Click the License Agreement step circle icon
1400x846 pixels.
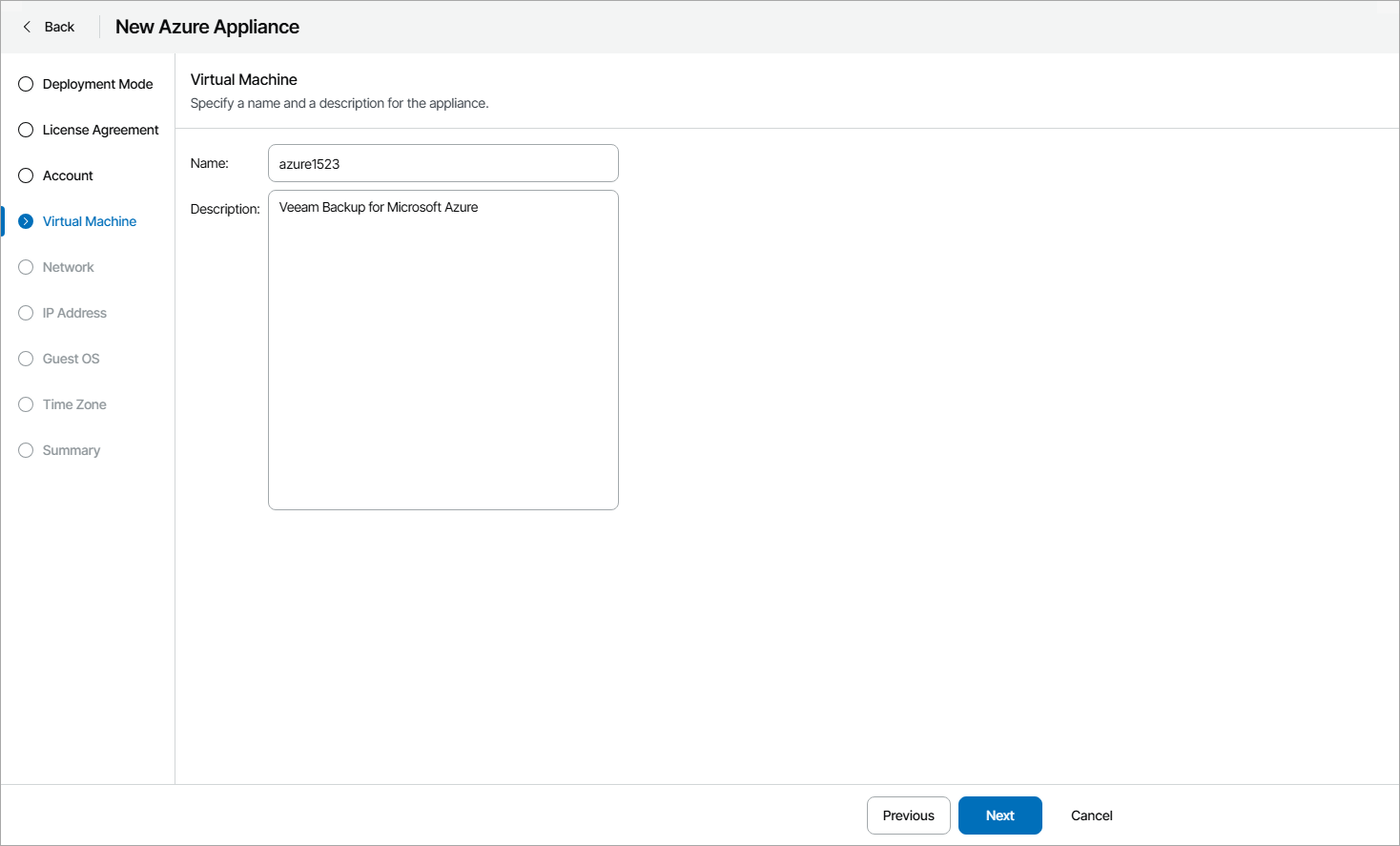click(x=26, y=130)
